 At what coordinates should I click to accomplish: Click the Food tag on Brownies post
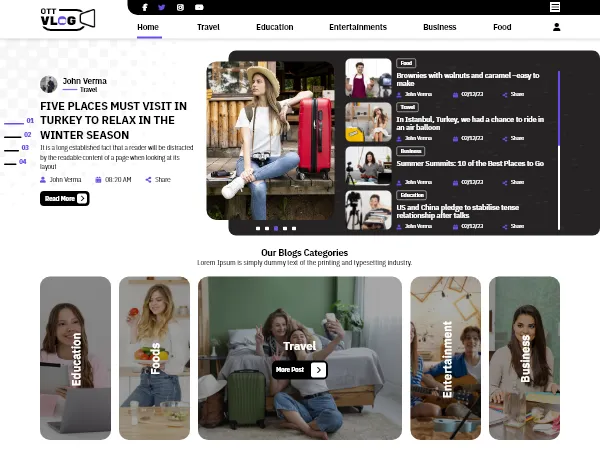click(x=406, y=63)
